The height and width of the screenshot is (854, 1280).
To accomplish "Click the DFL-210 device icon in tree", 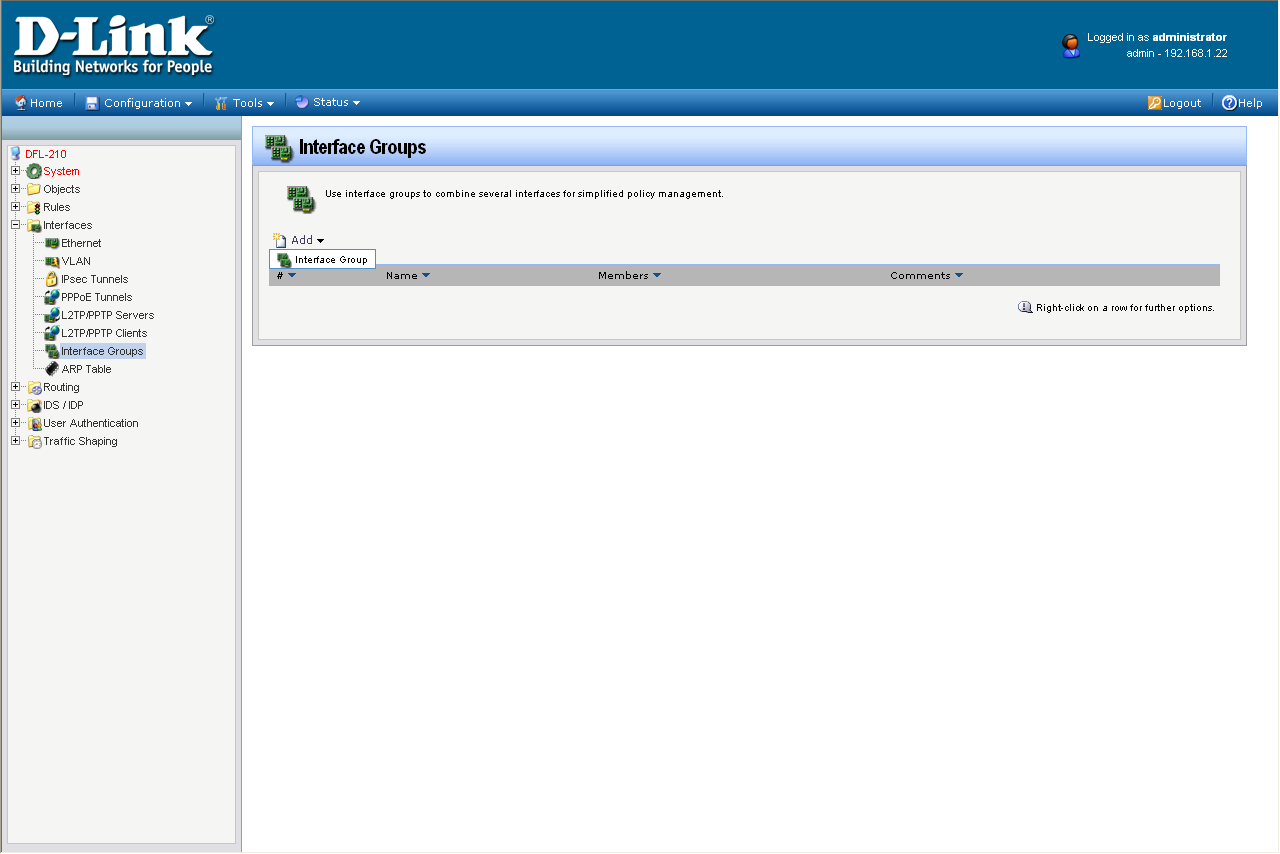I will (x=15, y=154).
